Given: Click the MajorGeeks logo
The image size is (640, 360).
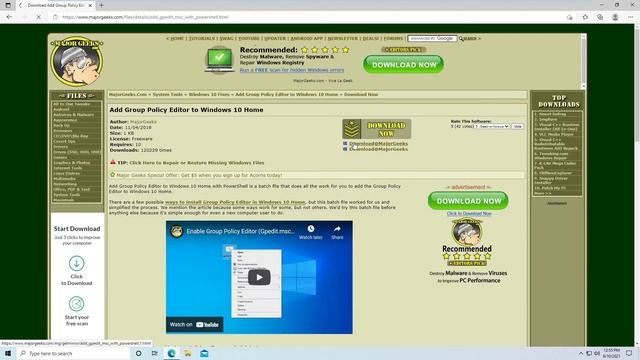Looking at the screenshot, I should pyautogui.click(x=77, y=62).
